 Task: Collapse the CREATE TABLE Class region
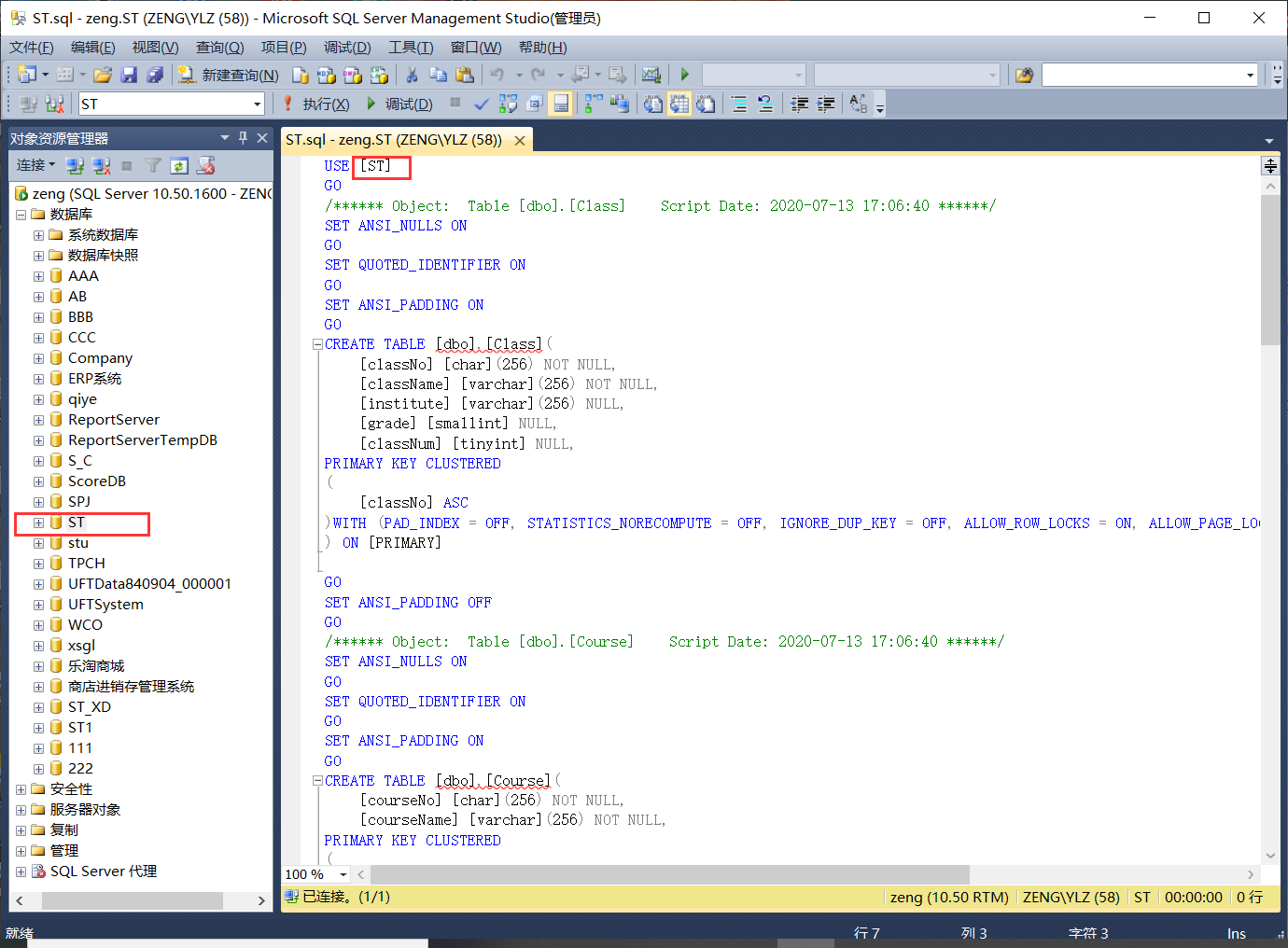tap(317, 343)
